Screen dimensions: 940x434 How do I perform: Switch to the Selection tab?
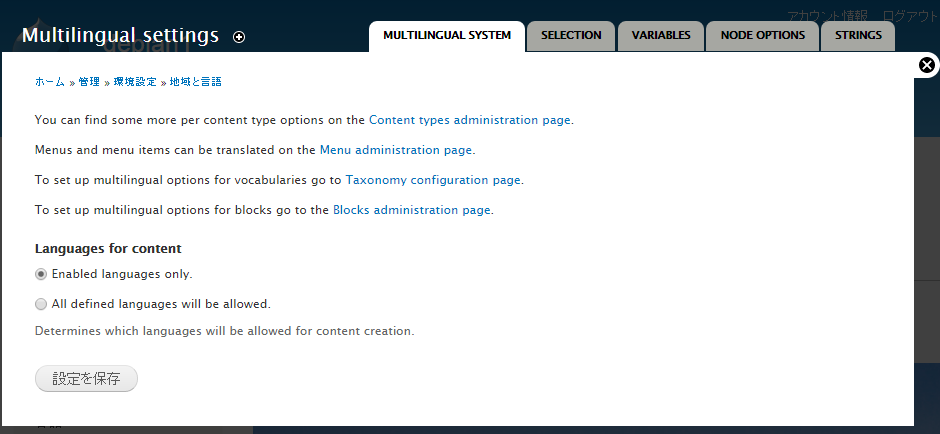[571, 36]
